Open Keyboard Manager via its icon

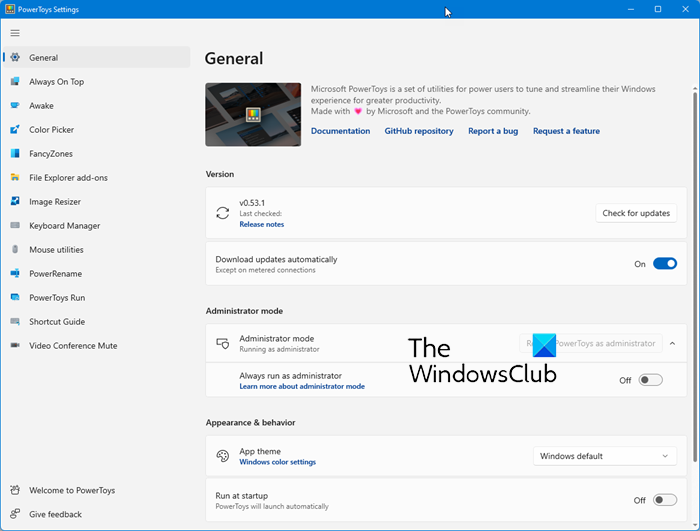point(15,226)
